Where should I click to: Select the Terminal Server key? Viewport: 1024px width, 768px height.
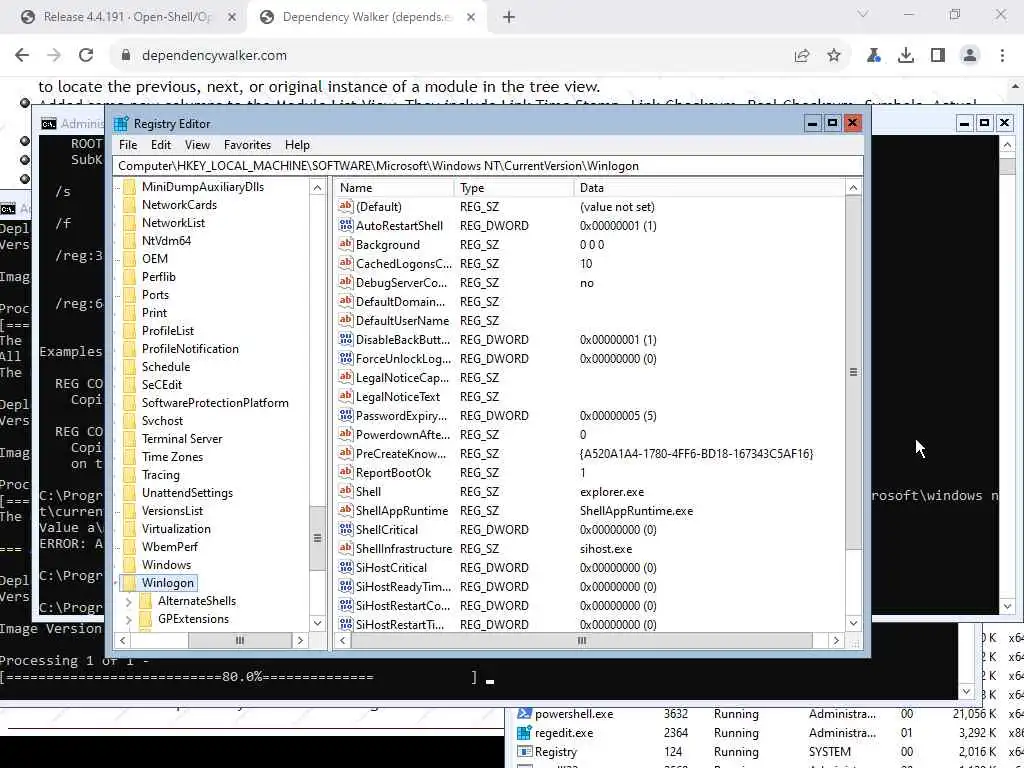coord(182,439)
